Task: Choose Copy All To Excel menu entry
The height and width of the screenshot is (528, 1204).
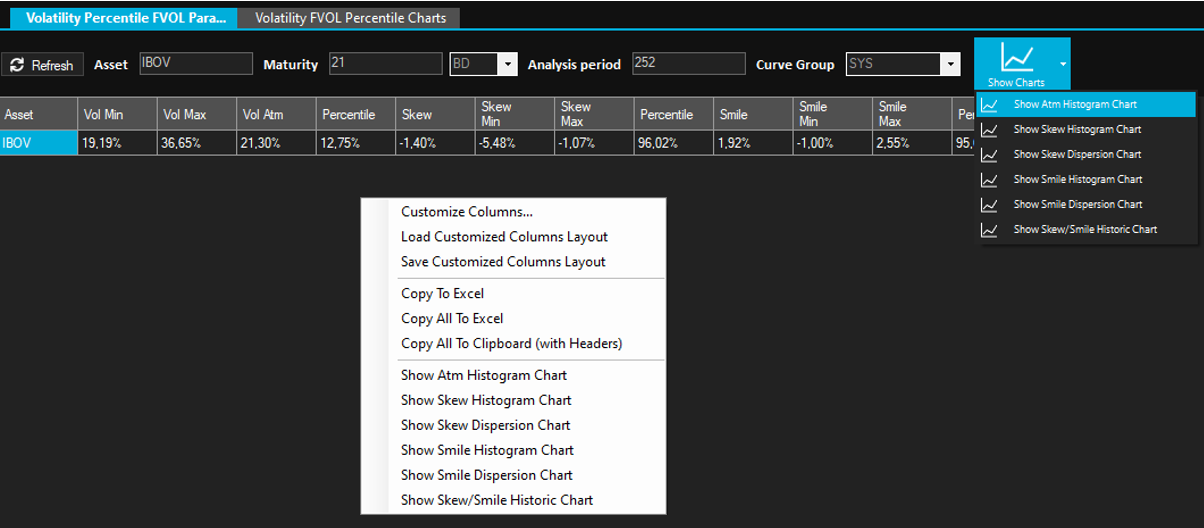Action: pos(452,318)
